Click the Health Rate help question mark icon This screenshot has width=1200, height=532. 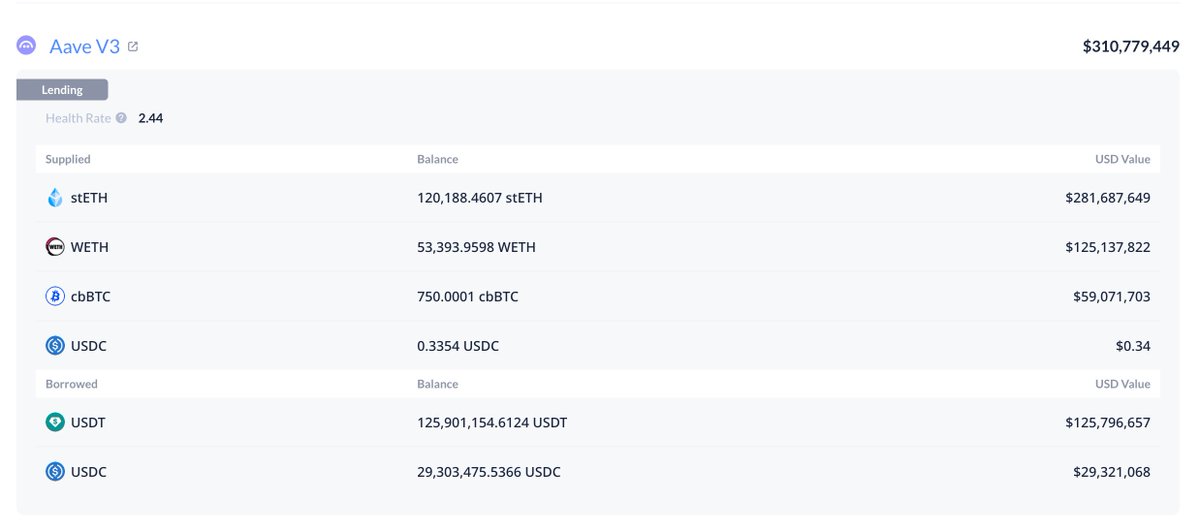[x=121, y=118]
